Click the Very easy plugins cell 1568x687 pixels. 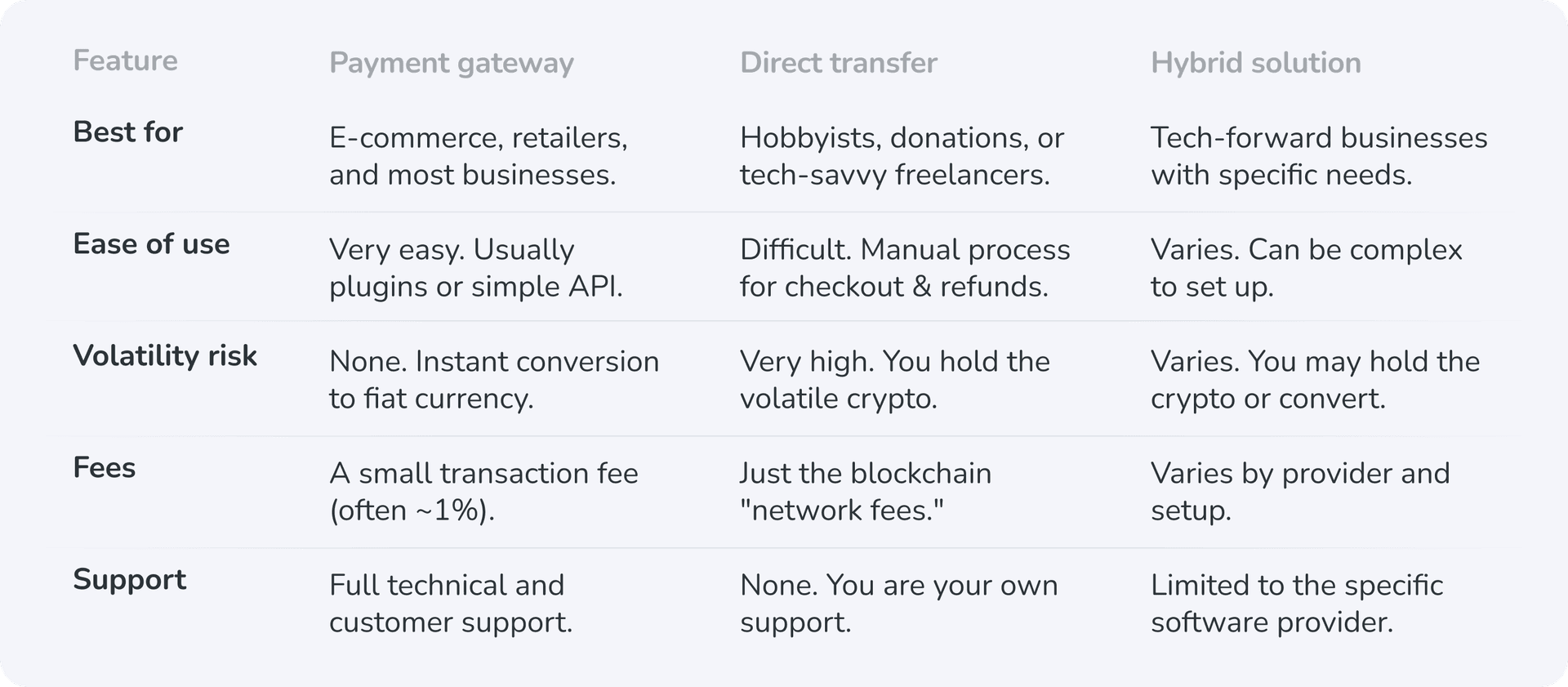[475, 268]
